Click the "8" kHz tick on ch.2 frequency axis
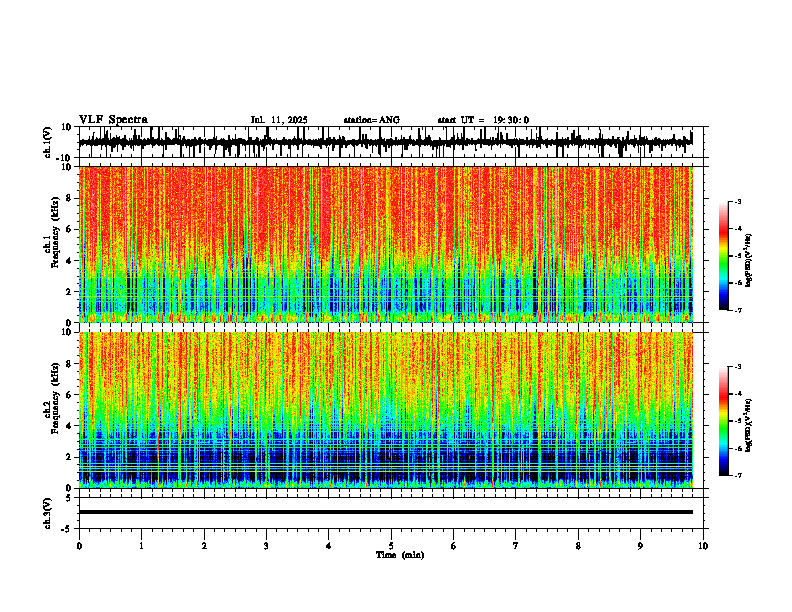Screen dimensions: 792x612 (x=69, y=364)
